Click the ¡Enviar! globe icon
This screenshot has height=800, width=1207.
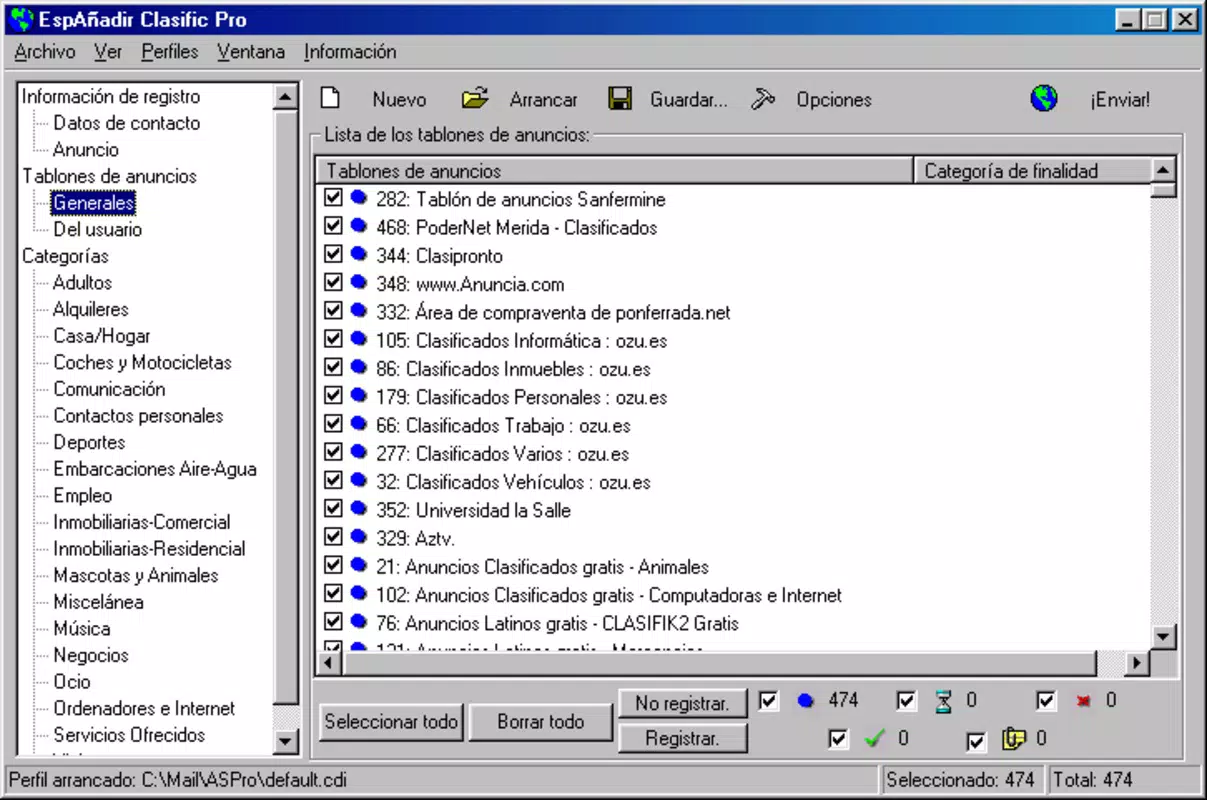(1044, 99)
